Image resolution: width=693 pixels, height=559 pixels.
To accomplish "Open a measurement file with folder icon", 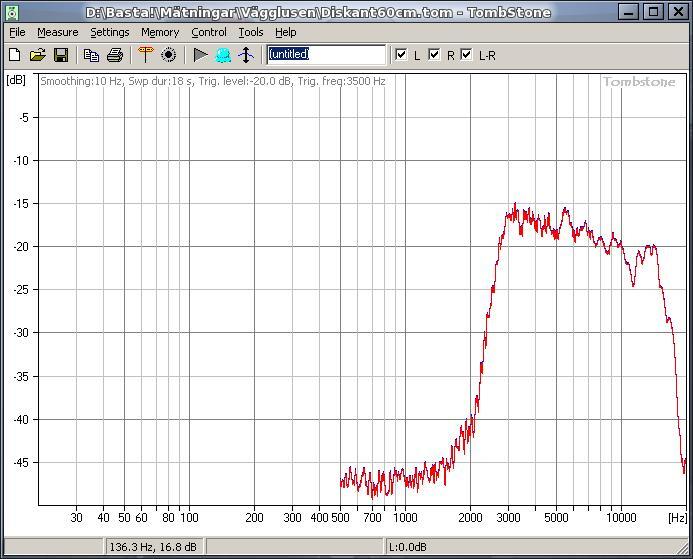I will point(37,55).
